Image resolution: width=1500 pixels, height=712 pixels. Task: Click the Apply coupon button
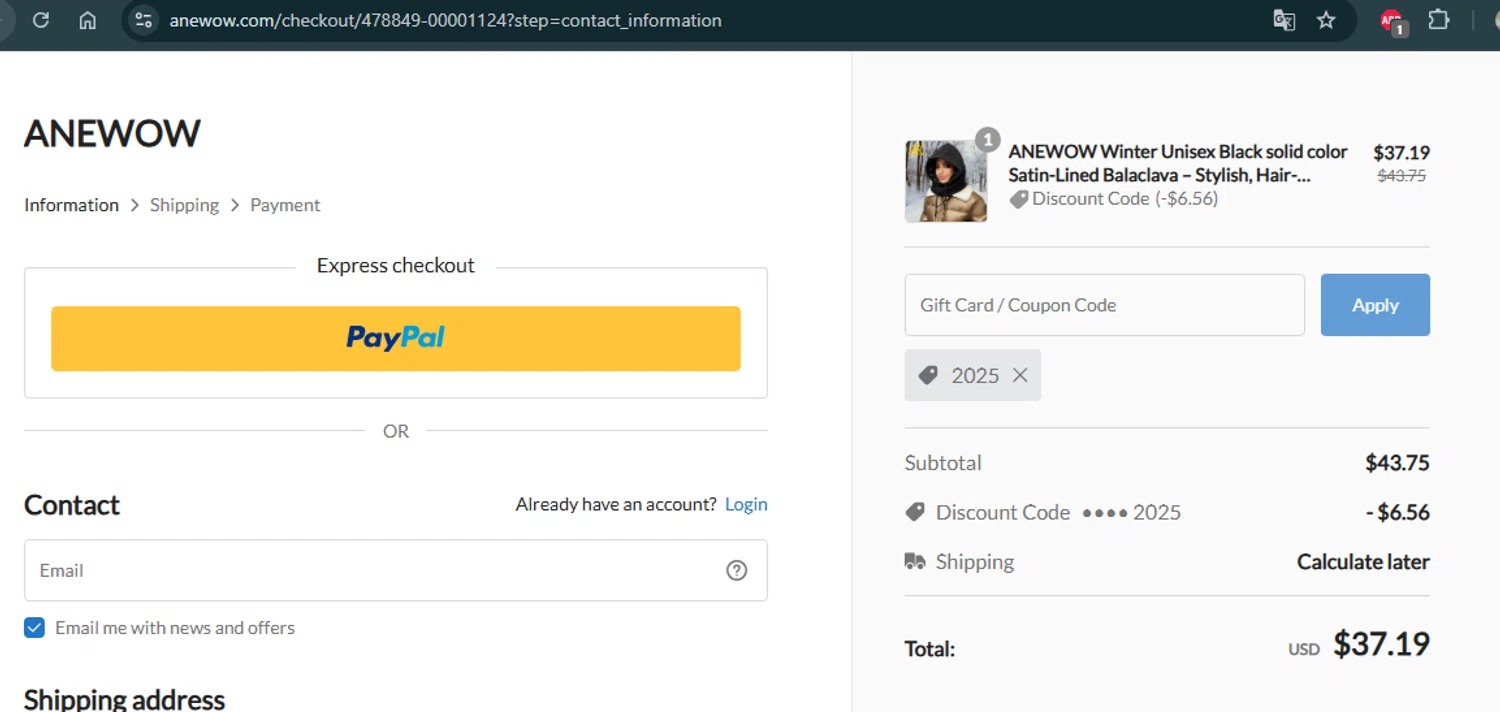pyautogui.click(x=1375, y=305)
